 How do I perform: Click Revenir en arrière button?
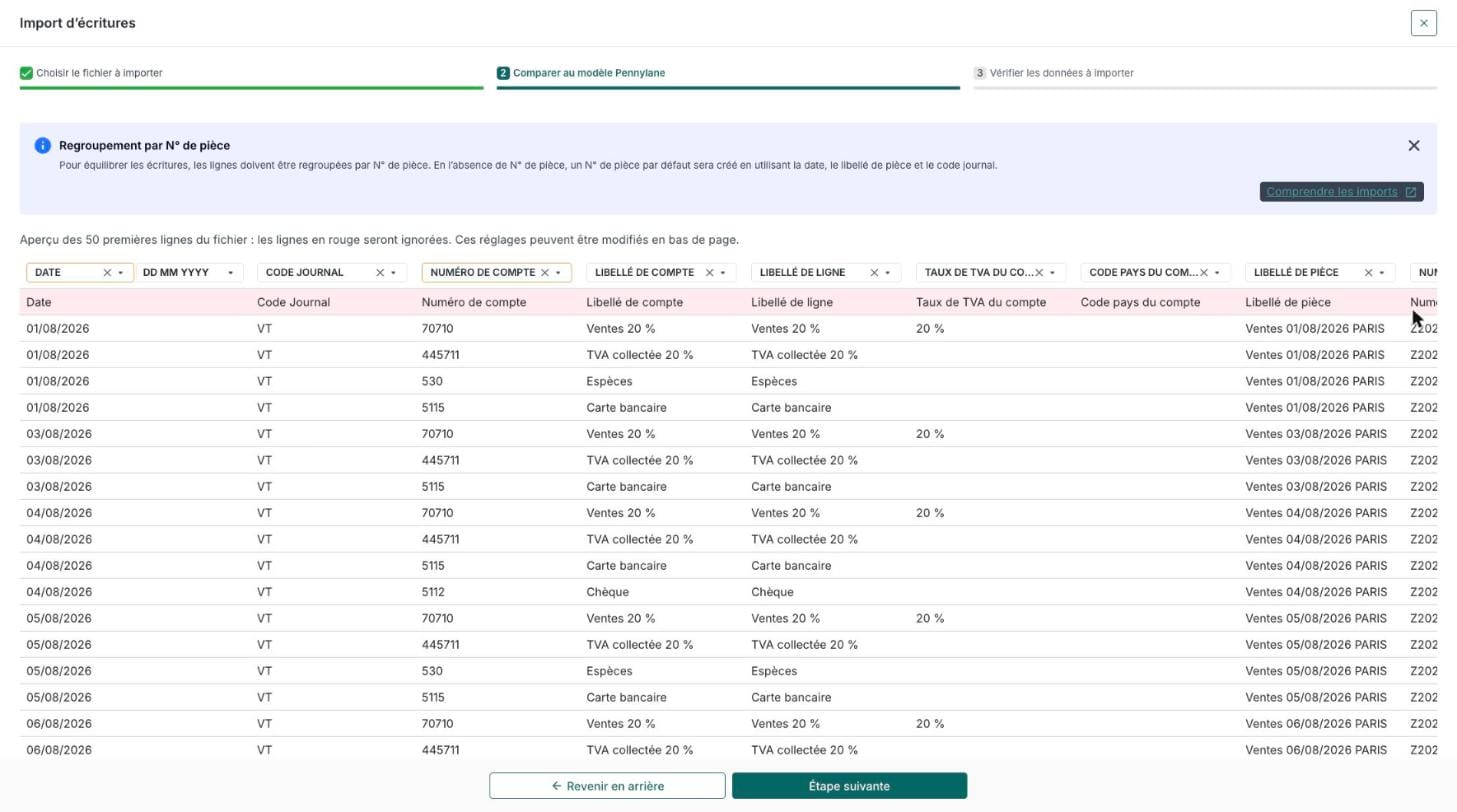[x=607, y=786]
